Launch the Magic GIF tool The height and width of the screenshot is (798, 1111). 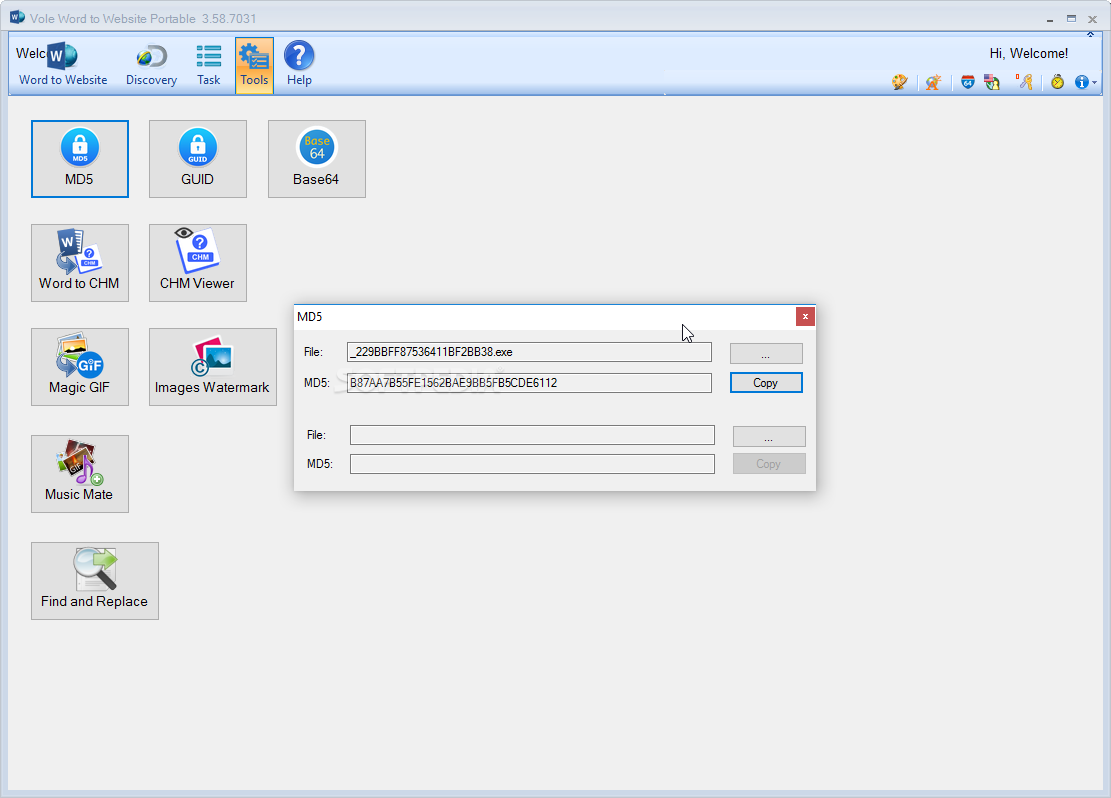[79, 367]
